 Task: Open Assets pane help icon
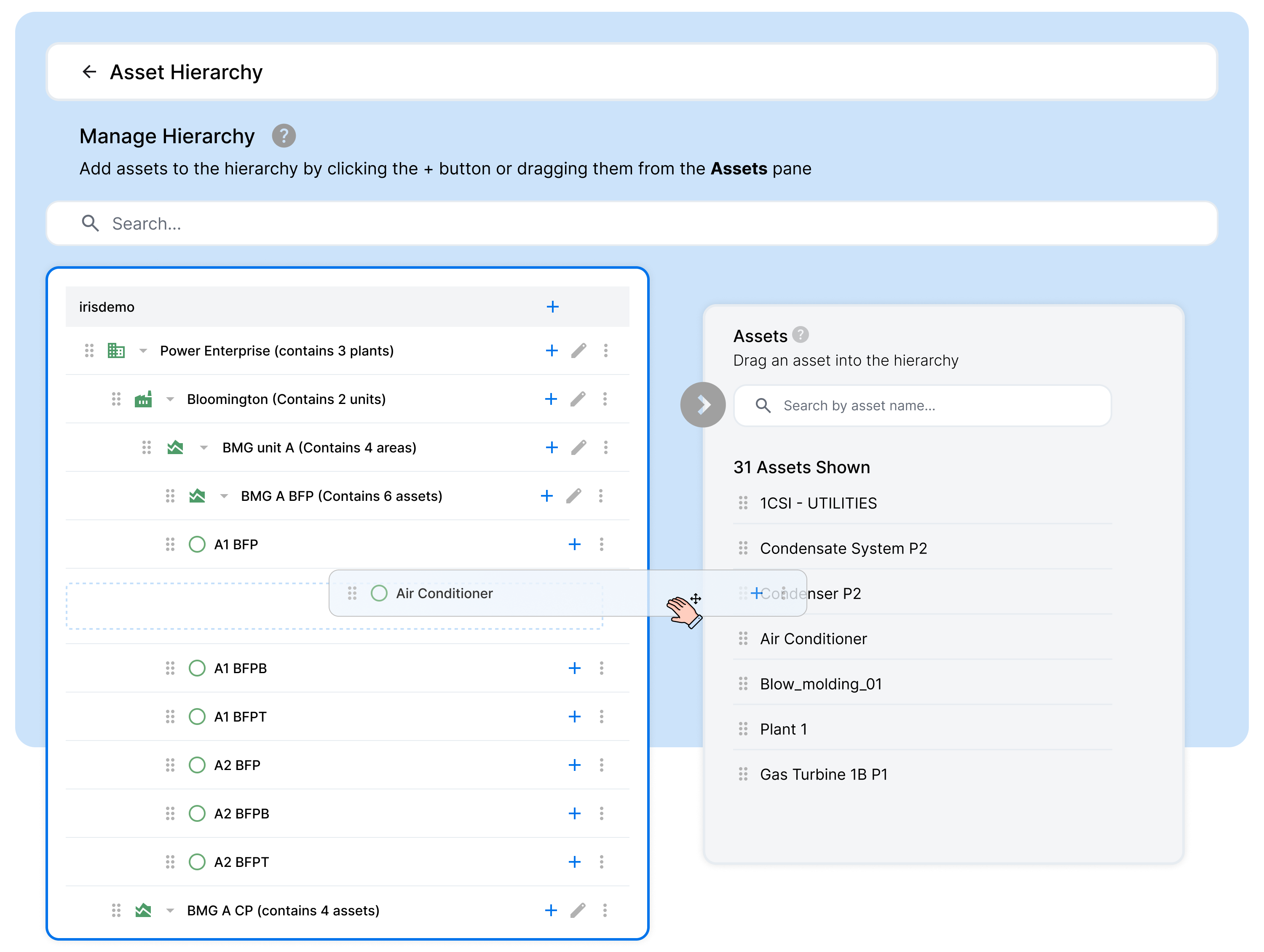point(801,335)
